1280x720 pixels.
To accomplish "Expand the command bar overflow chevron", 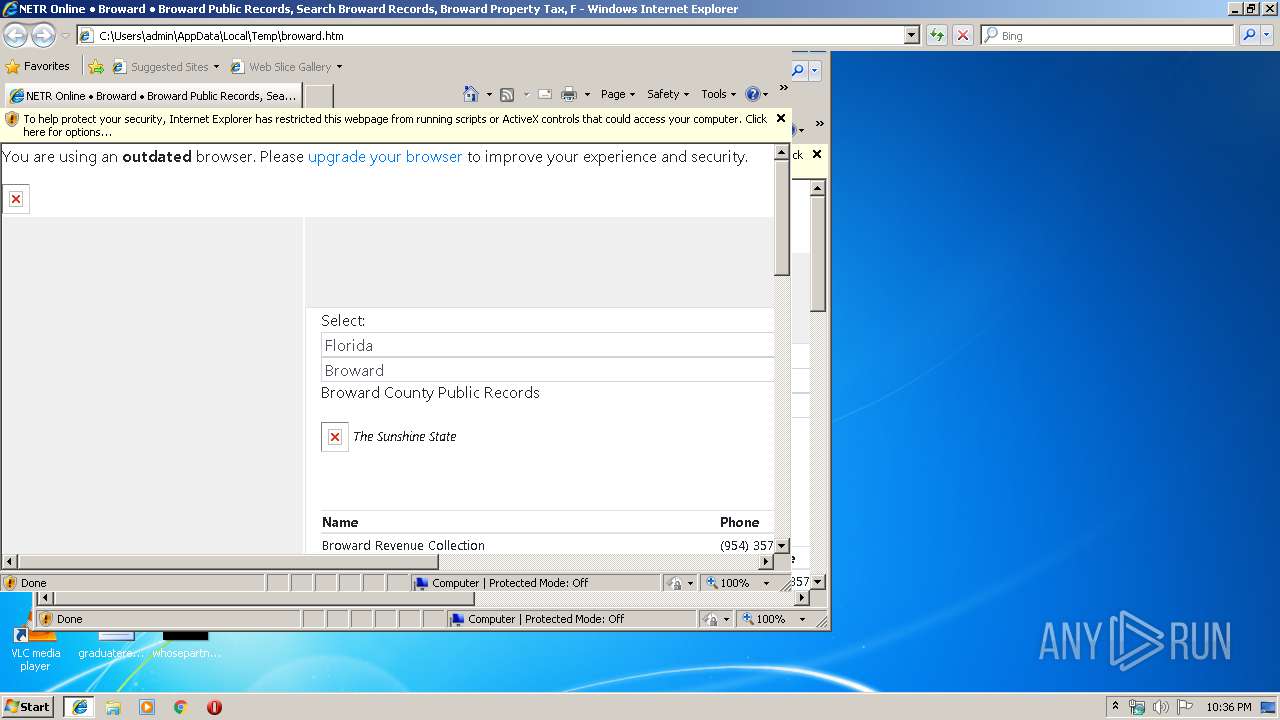I will tap(783, 88).
